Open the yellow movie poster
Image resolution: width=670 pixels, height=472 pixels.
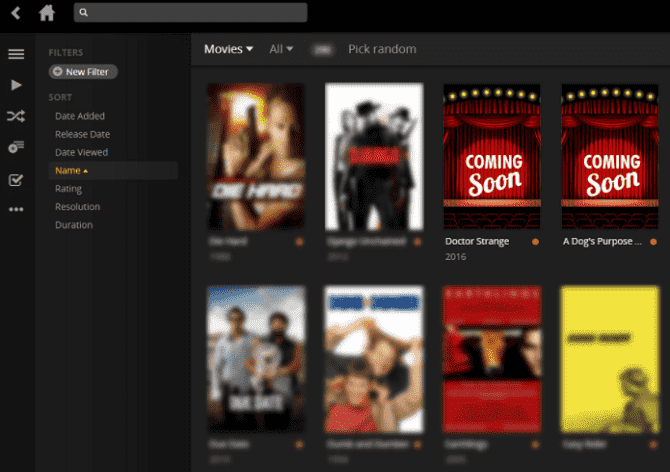coord(610,359)
